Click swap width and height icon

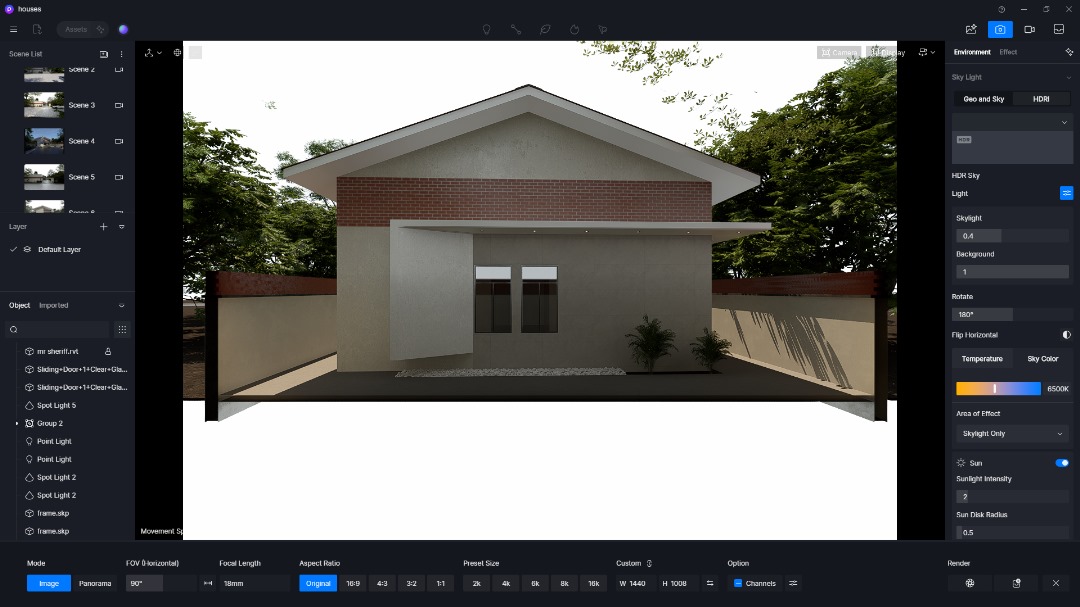click(710, 583)
